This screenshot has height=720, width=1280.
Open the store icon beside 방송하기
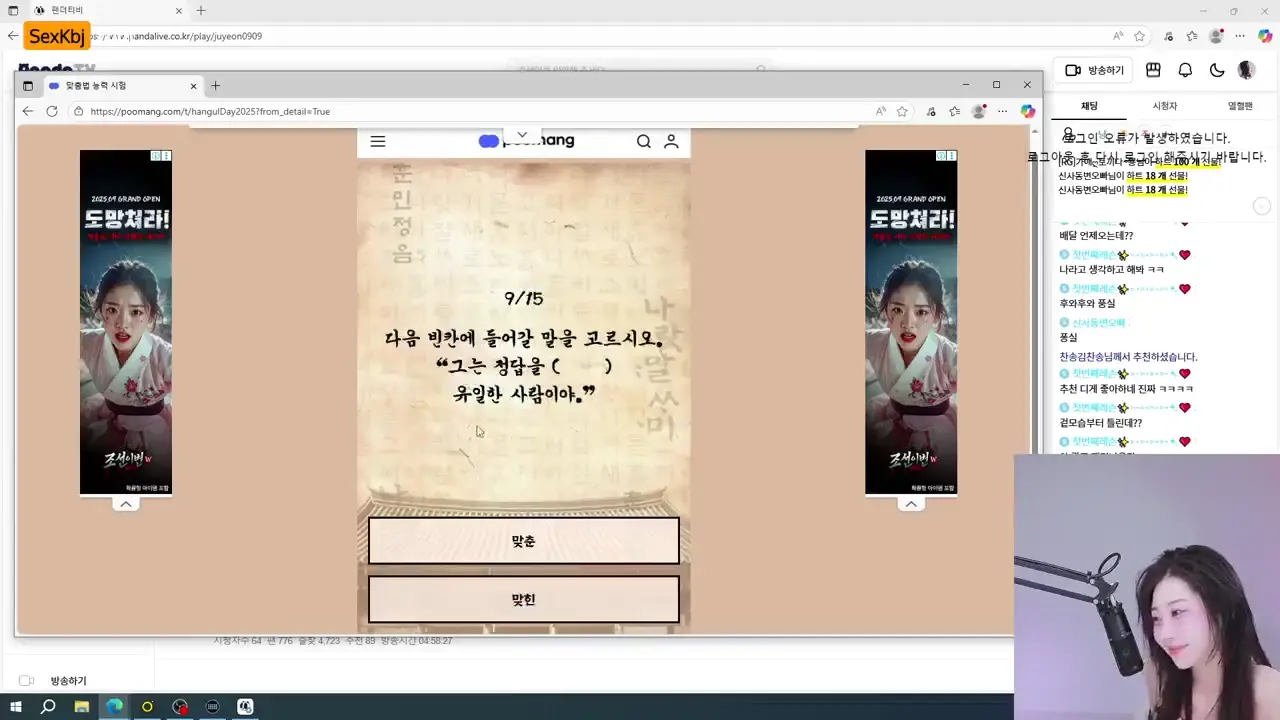(x=1153, y=70)
